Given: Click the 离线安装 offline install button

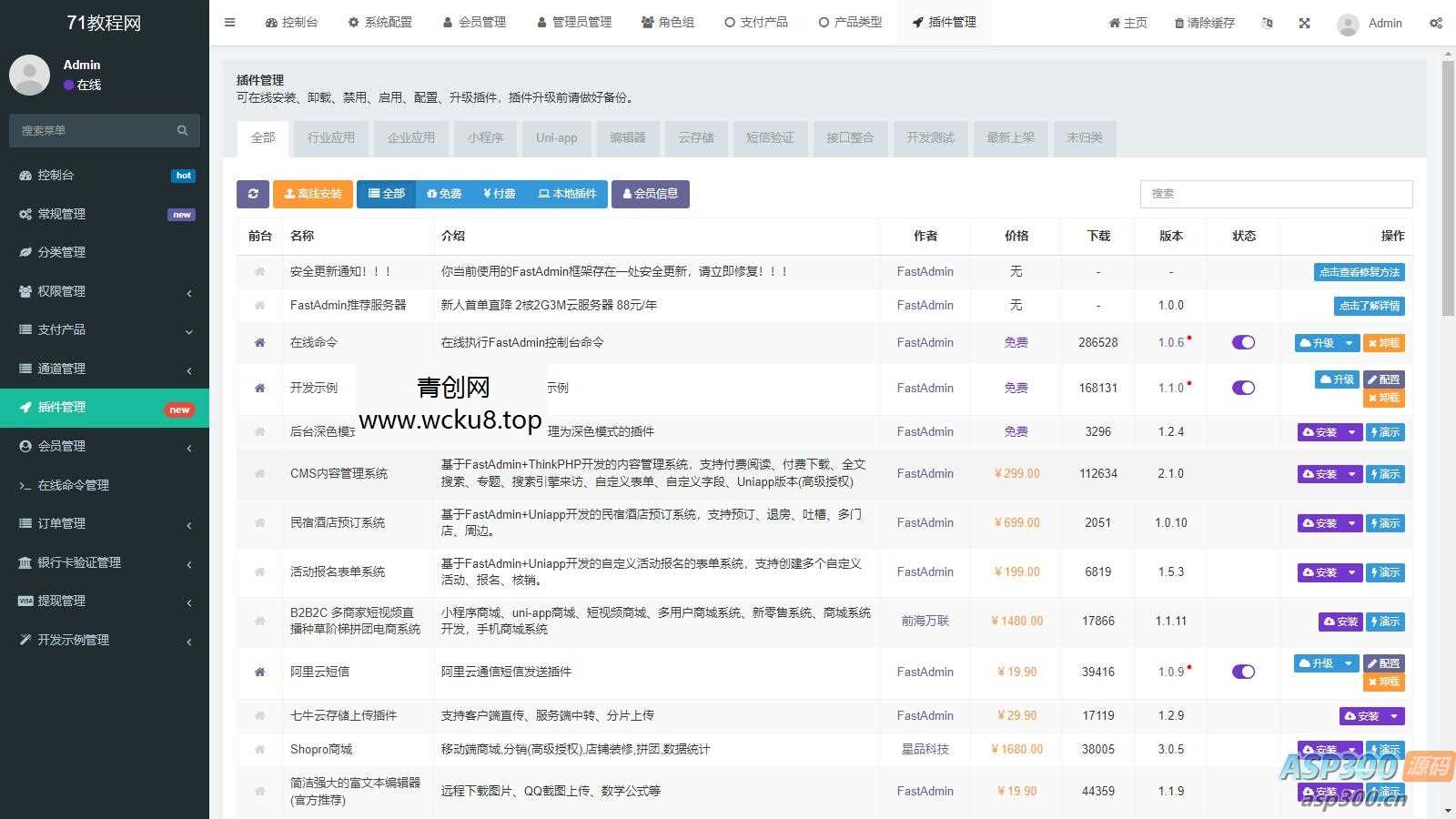Looking at the screenshot, I should 312,194.
